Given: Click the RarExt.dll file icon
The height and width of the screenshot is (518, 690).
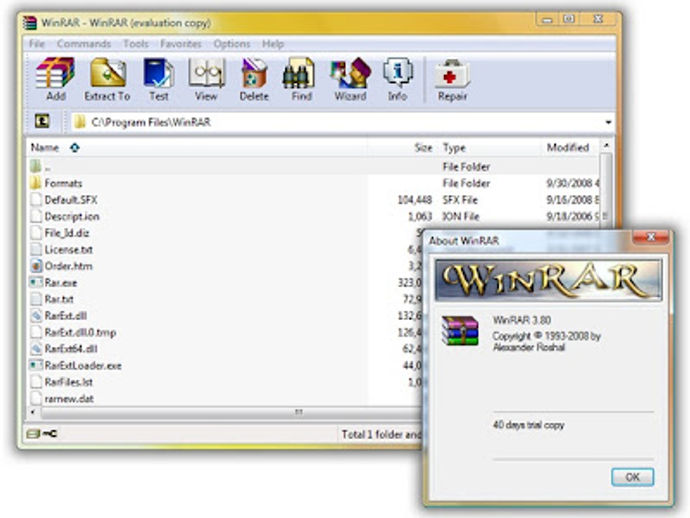Looking at the screenshot, I should point(36,316).
